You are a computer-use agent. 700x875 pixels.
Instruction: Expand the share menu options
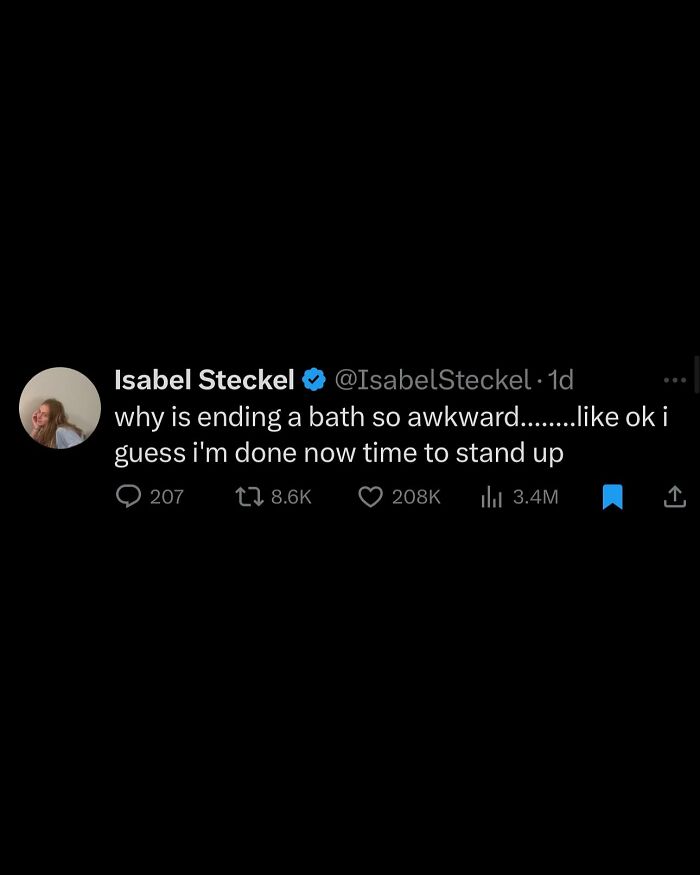tap(675, 497)
